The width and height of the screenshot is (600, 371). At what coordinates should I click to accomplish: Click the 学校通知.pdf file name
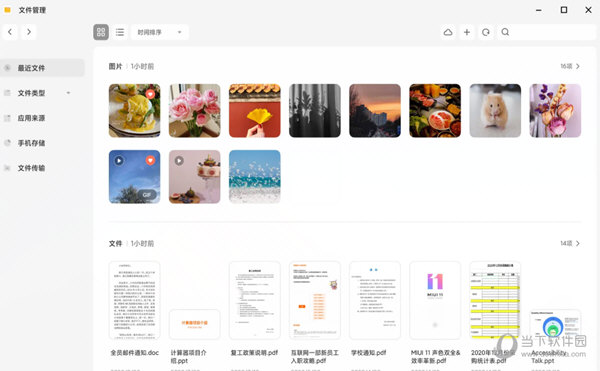pos(368,353)
